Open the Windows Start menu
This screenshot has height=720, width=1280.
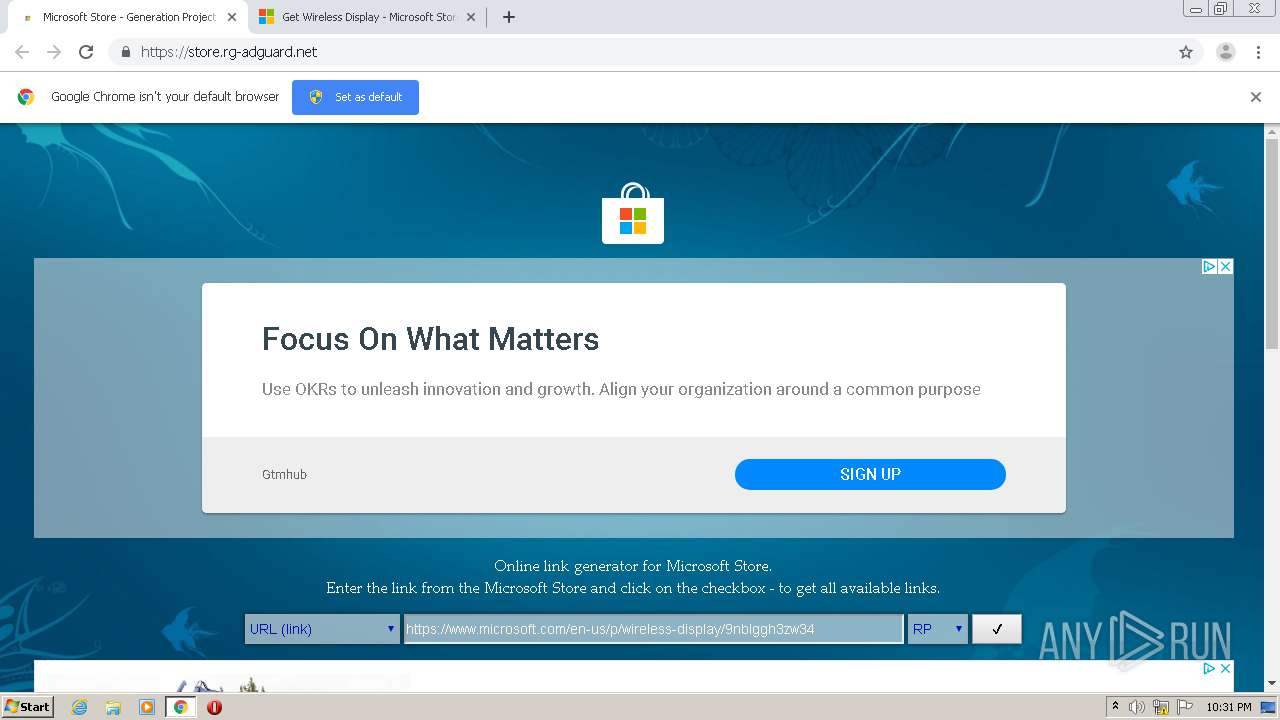[x=28, y=707]
